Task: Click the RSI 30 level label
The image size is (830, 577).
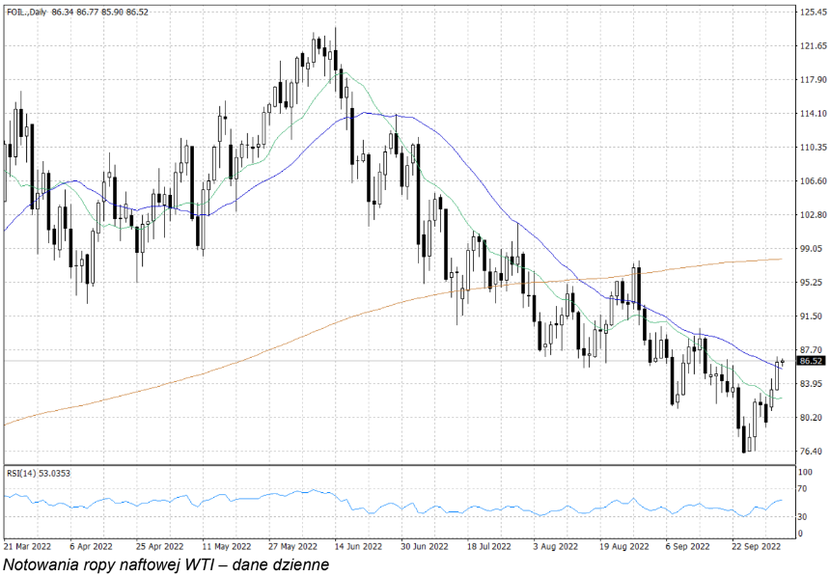Action: point(803,517)
